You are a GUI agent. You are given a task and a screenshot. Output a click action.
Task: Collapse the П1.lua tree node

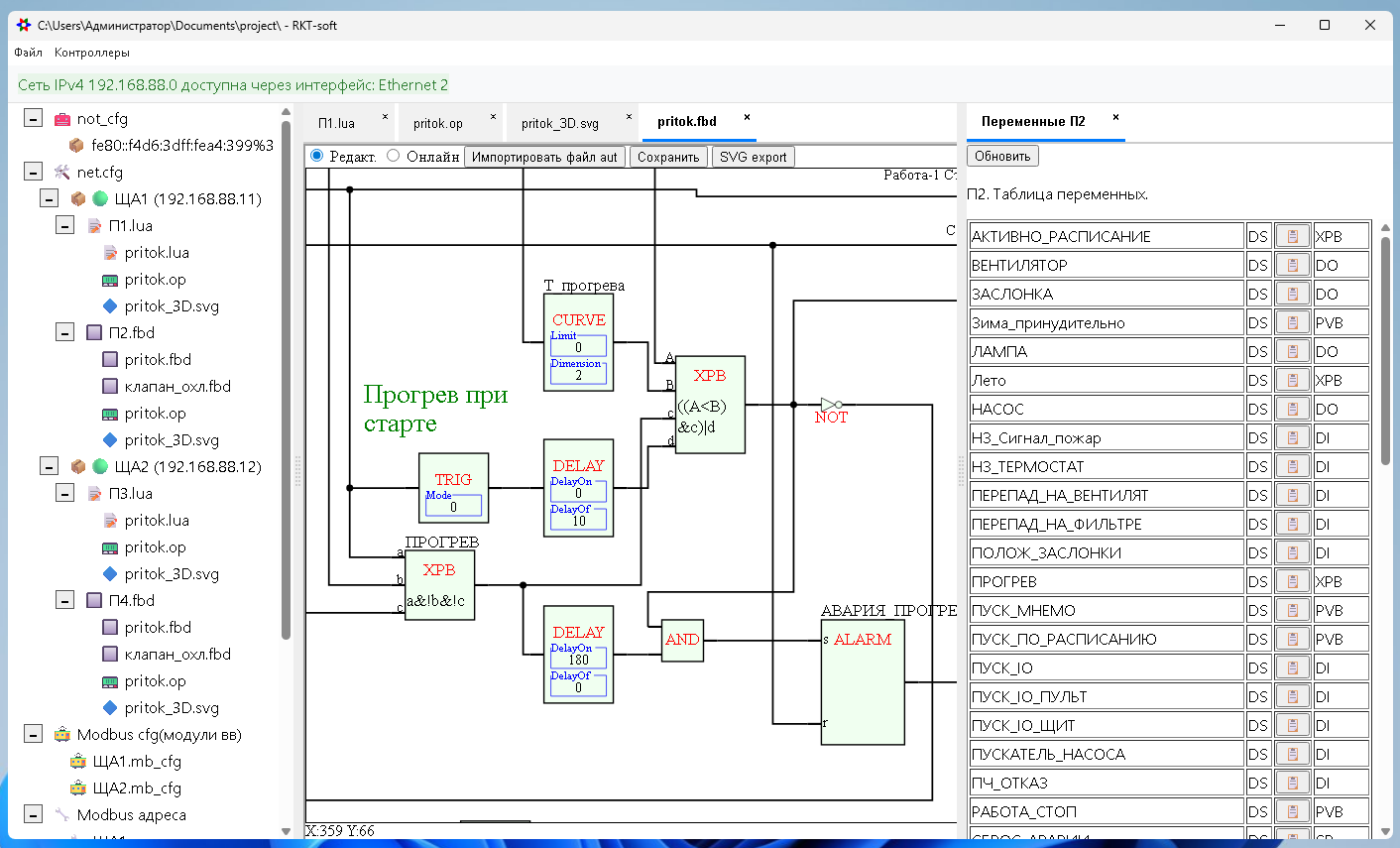64,226
